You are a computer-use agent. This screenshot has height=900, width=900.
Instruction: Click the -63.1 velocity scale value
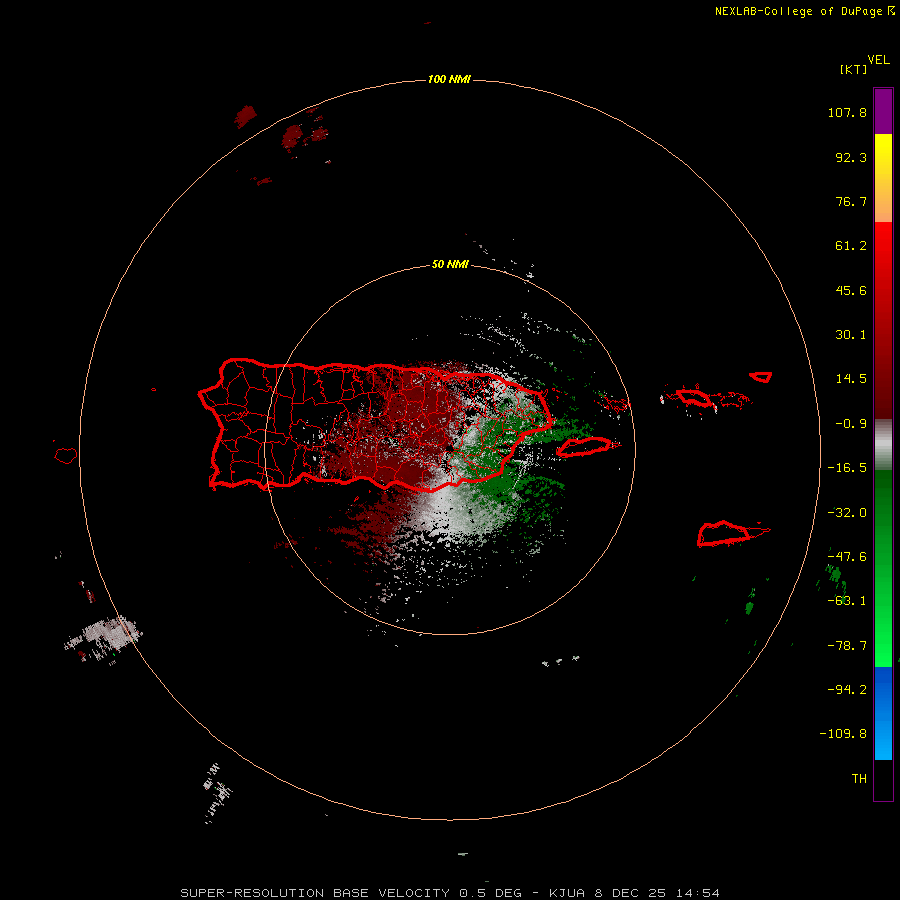[x=847, y=601]
